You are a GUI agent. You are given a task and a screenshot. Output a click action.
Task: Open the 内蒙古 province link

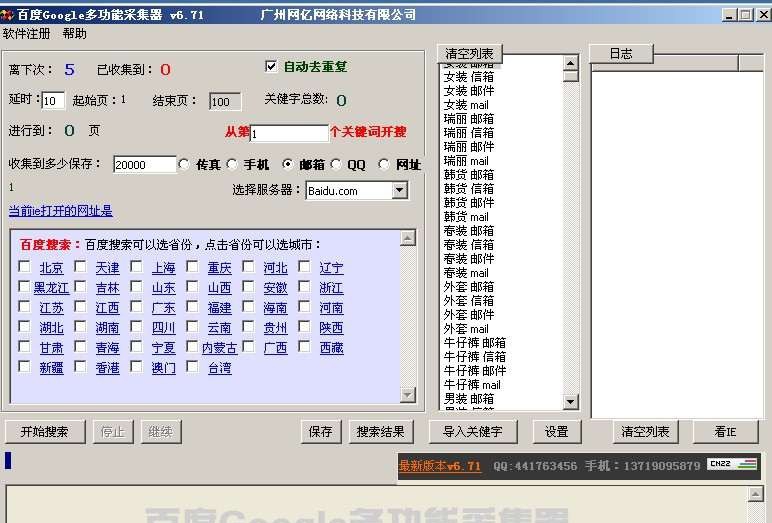[x=220, y=348]
